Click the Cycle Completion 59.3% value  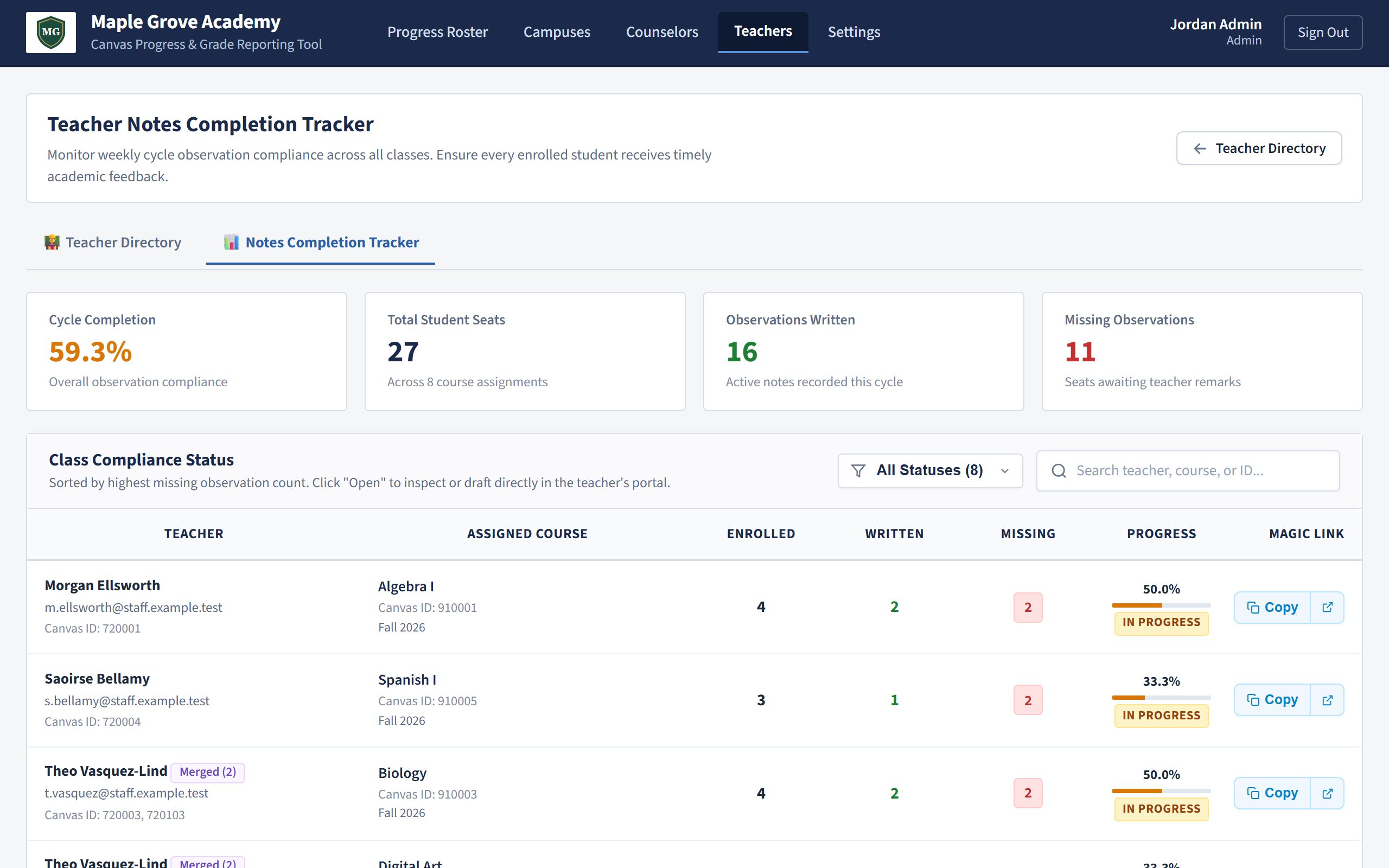(91, 352)
